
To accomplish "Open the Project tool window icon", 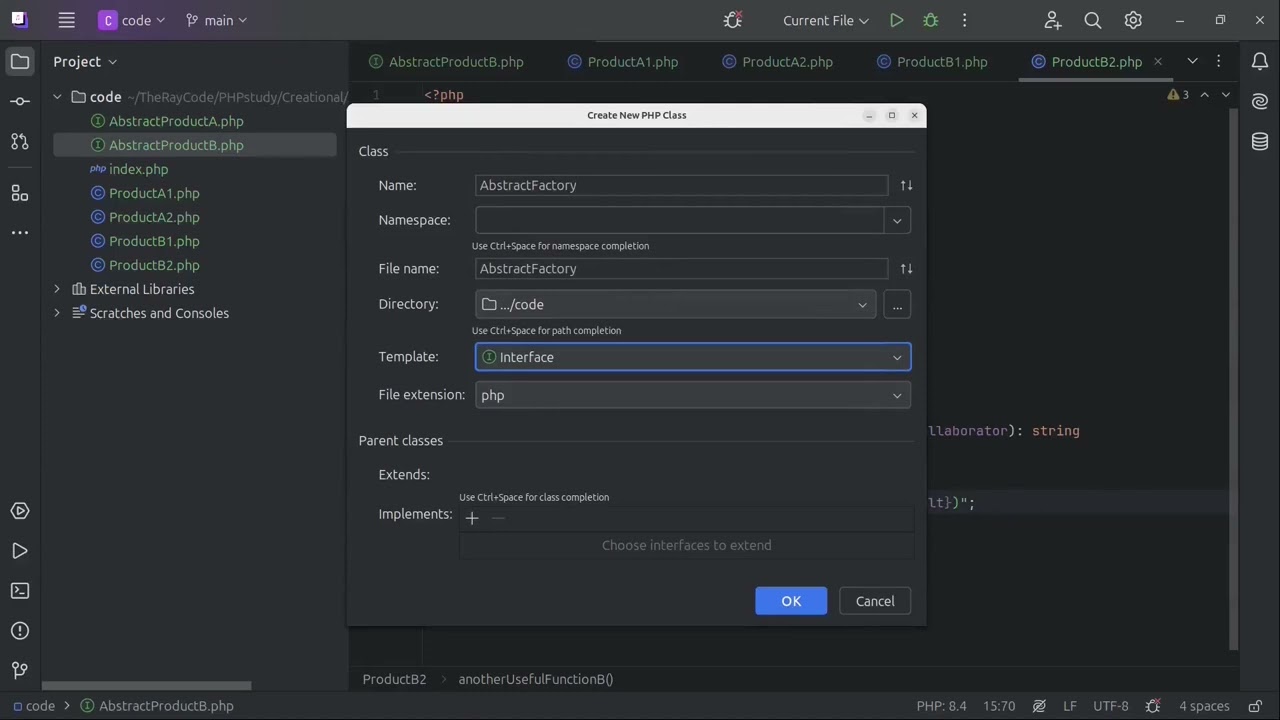I will 20,61.
